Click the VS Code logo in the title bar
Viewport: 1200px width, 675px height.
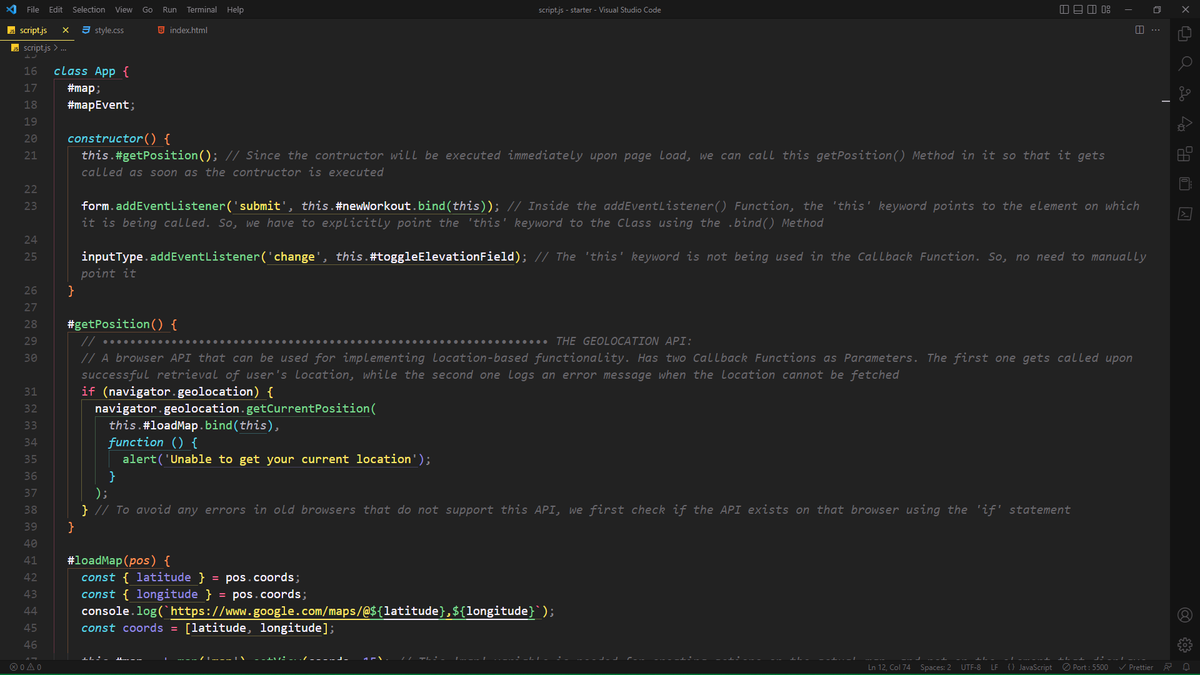pyautogui.click(x=10, y=9)
